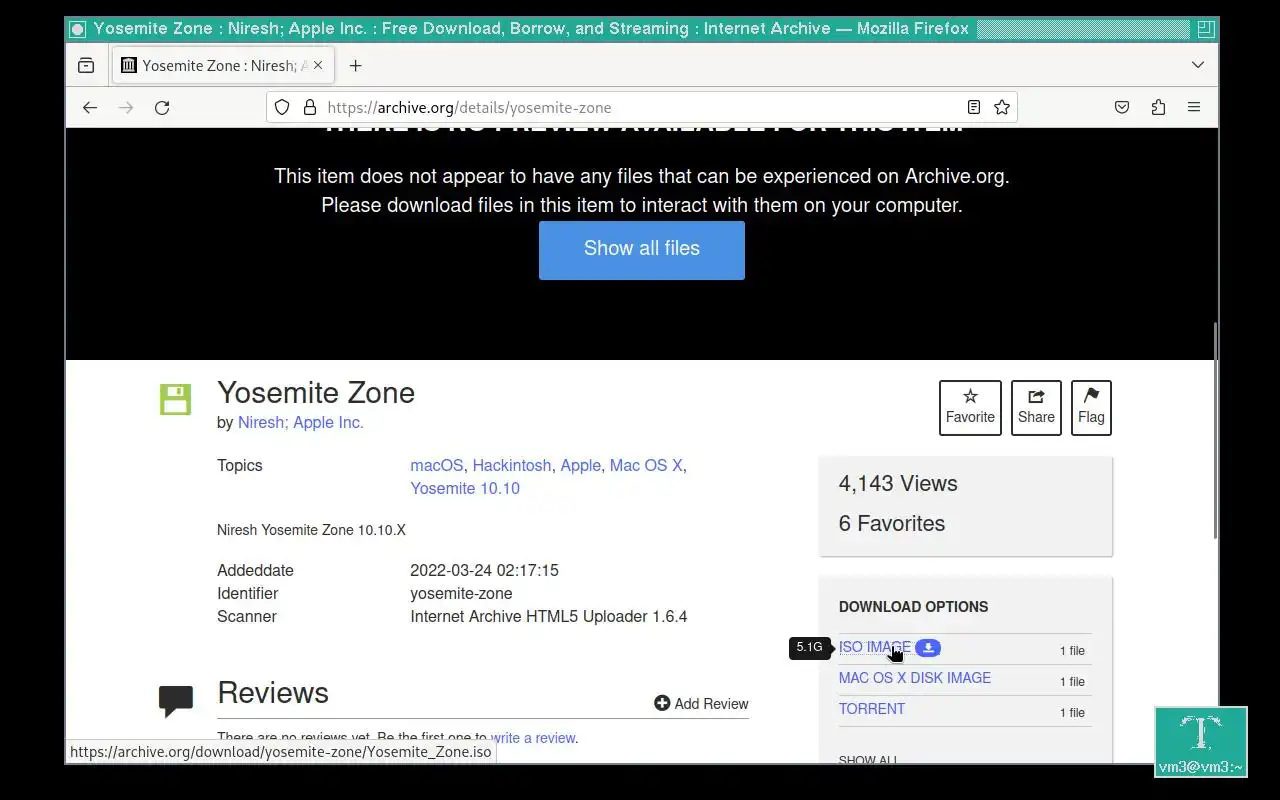Click the 4,143 Views text
The height and width of the screenshot is (800, 1280).
tap(898, 483)
